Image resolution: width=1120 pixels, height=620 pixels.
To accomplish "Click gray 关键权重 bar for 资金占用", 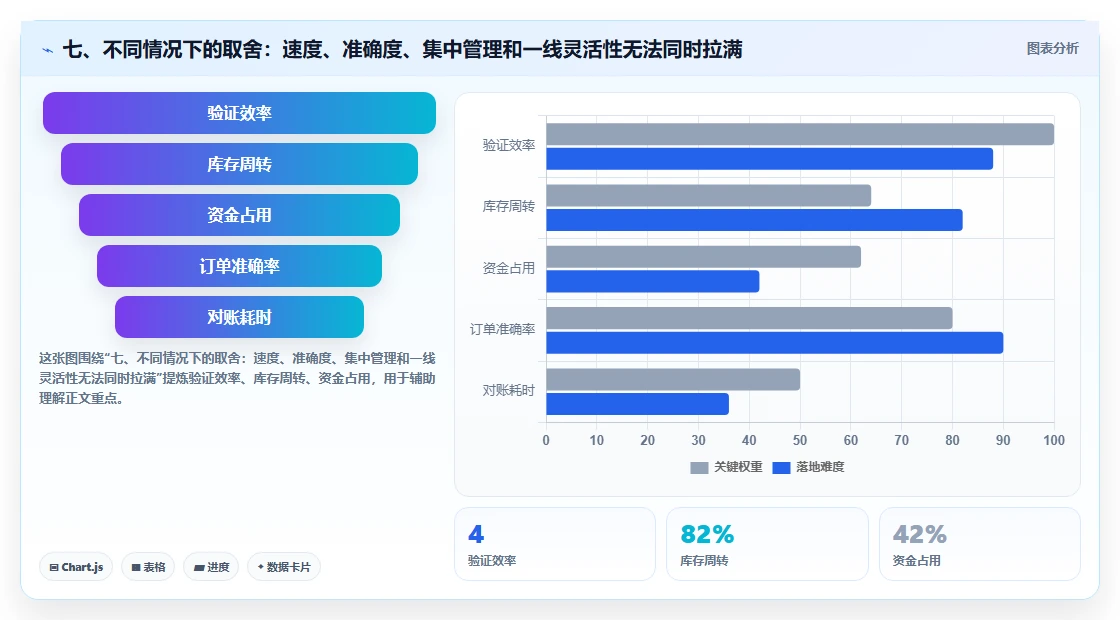I will 704,257.
